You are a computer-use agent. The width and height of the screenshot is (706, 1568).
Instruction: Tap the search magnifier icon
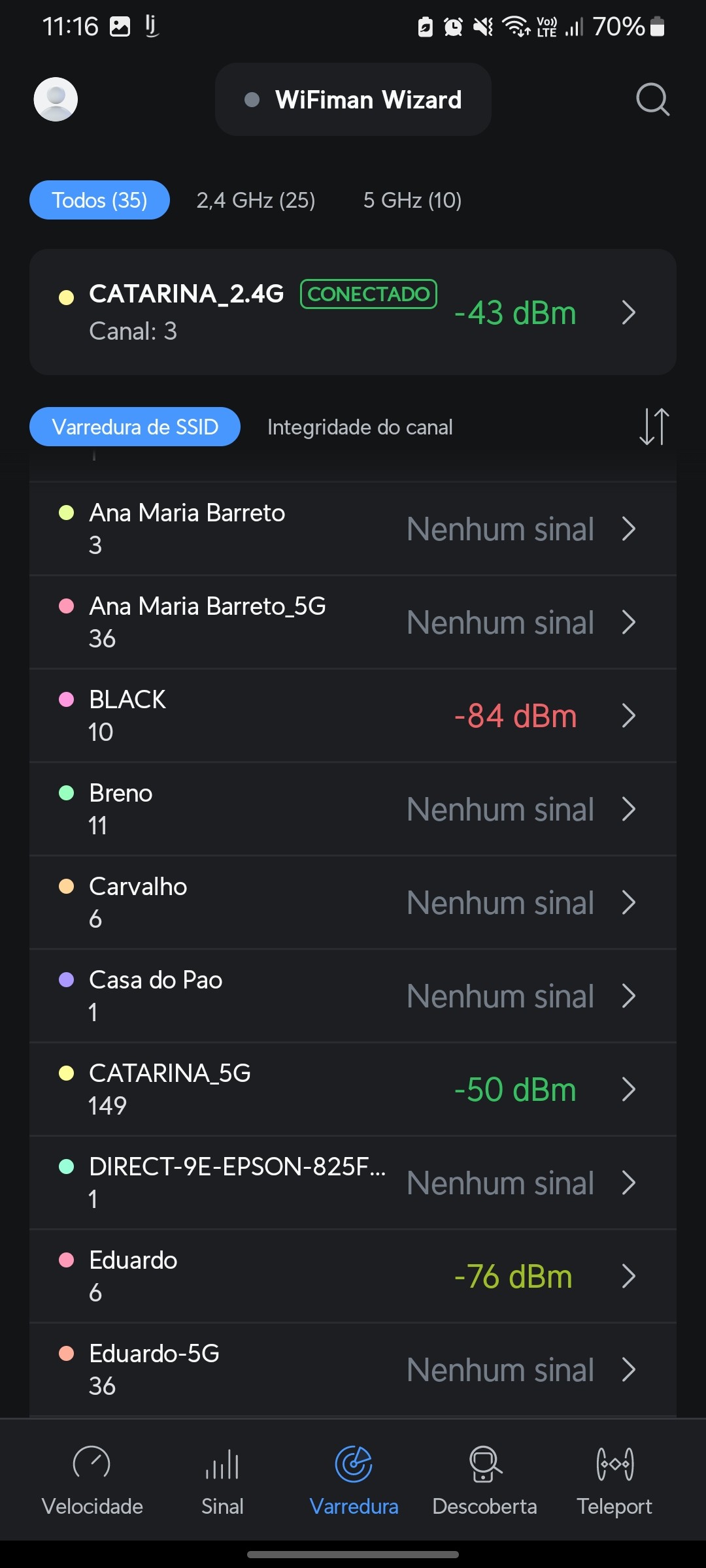click(652, 99)
